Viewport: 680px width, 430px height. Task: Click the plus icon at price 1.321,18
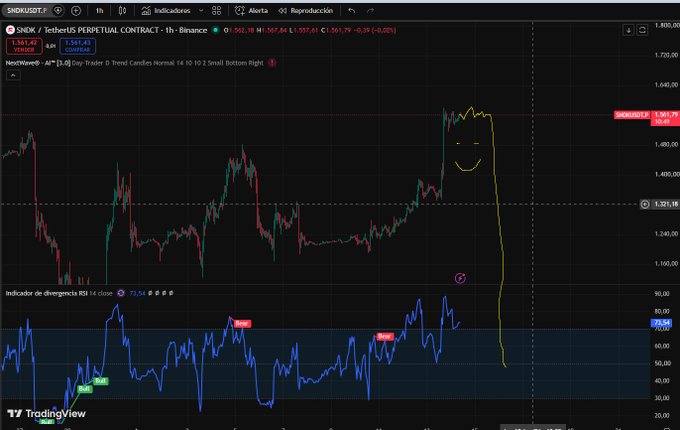[645, 204]
